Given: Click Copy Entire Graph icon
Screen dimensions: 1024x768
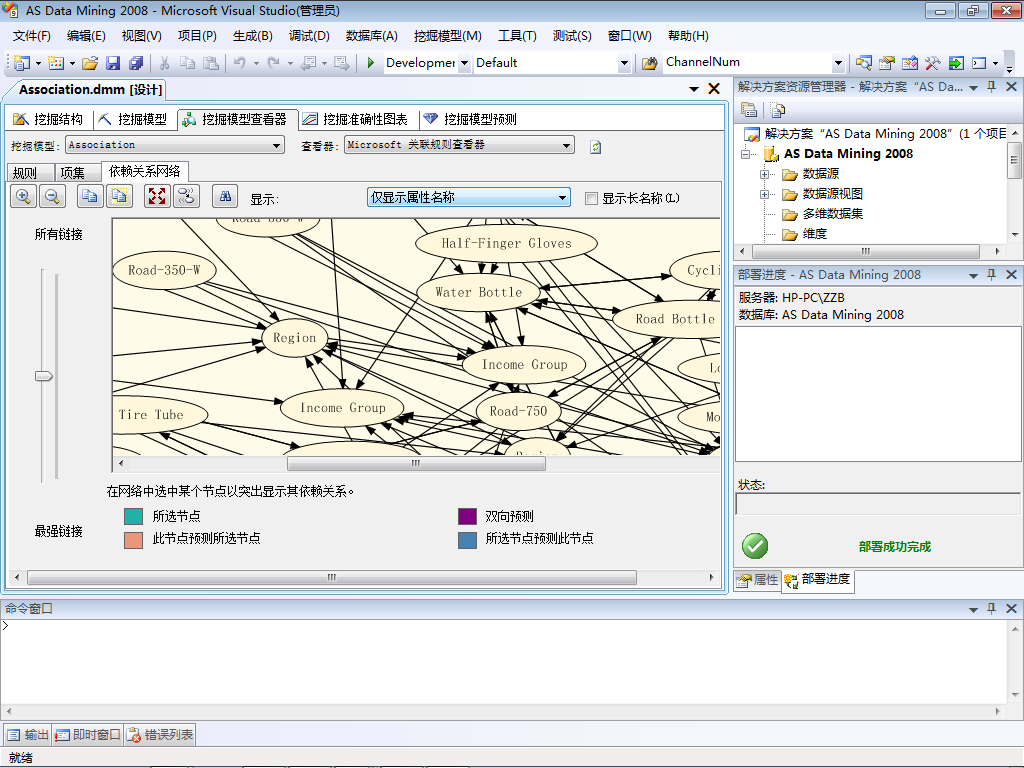Looking at the screenshot, I should 119,197.
